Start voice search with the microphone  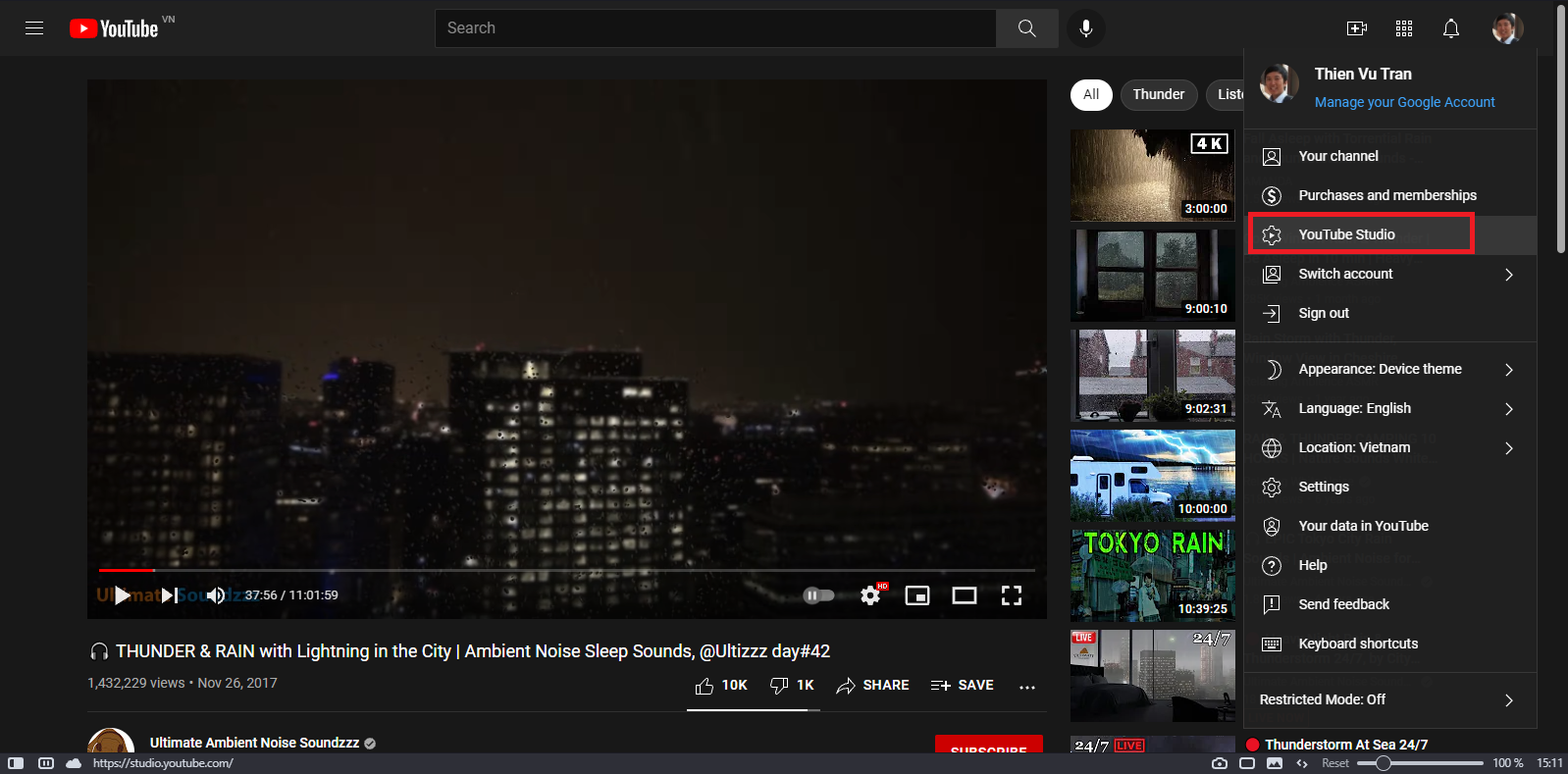[x=1086, y=28]
